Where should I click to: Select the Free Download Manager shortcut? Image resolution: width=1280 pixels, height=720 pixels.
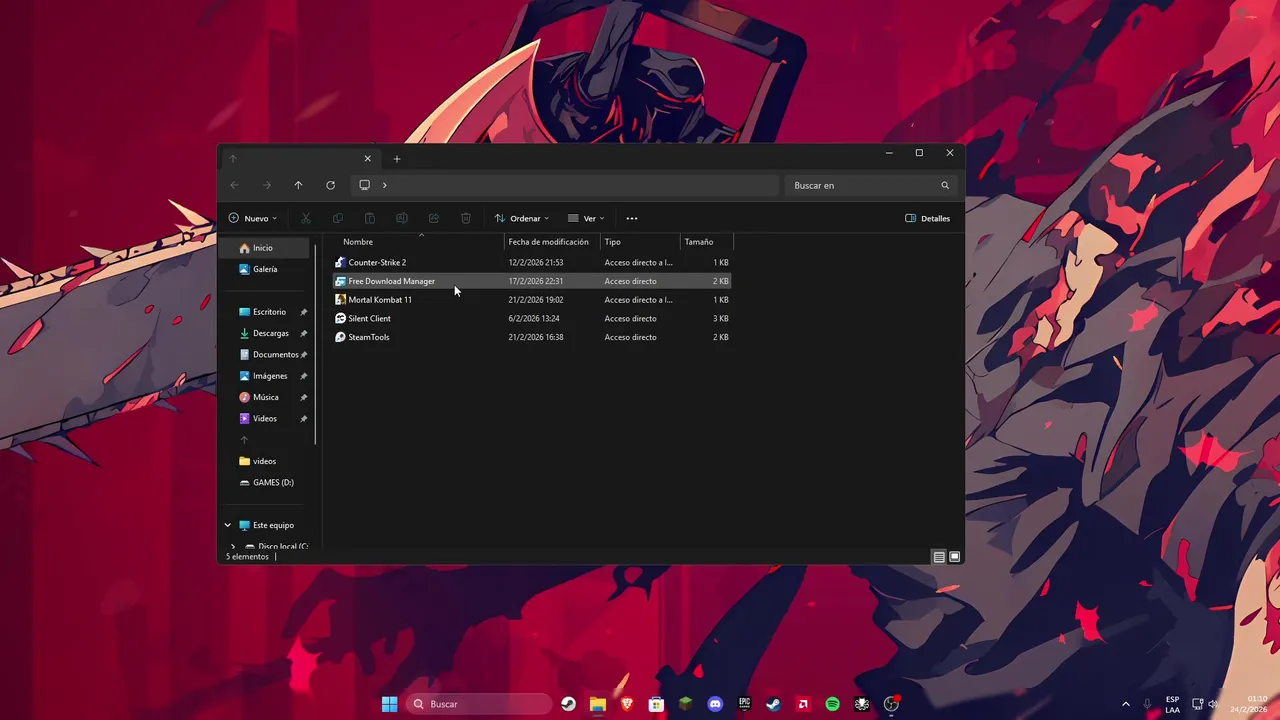(x=532, y=281)
